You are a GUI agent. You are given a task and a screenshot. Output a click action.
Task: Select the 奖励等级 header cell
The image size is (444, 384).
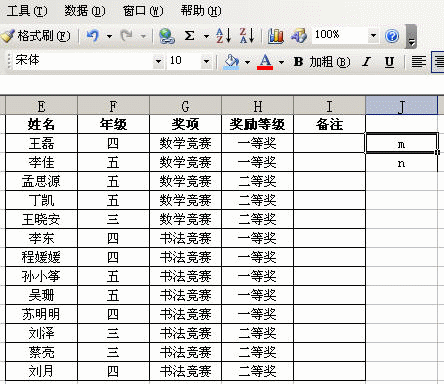point(257,124)
